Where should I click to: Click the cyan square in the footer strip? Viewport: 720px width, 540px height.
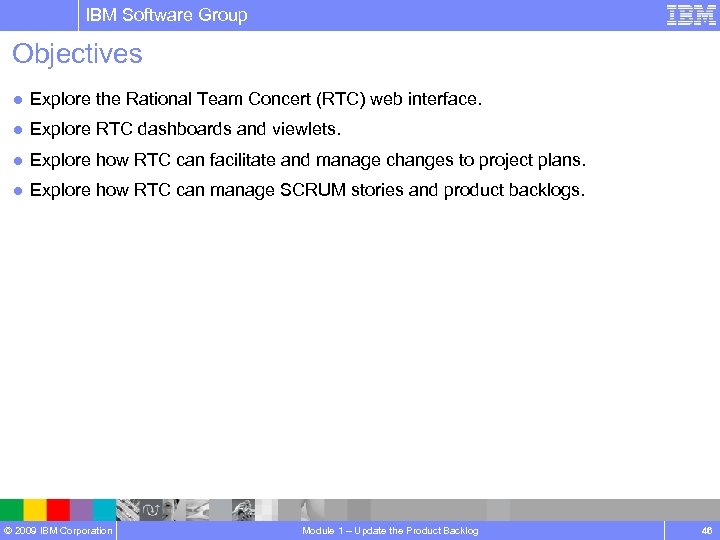click(x=105, y=510)
